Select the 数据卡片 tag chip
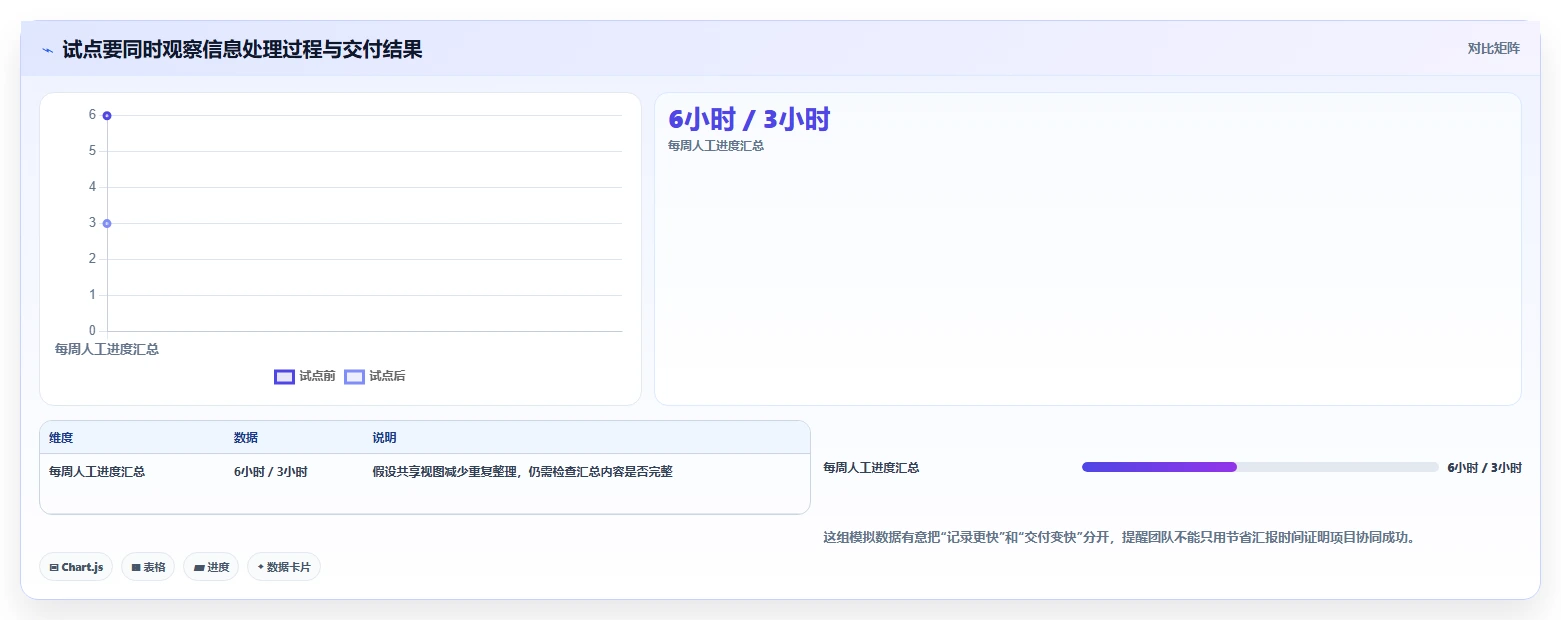Screen dimensions: 1561x620 (x=284, y=567)
